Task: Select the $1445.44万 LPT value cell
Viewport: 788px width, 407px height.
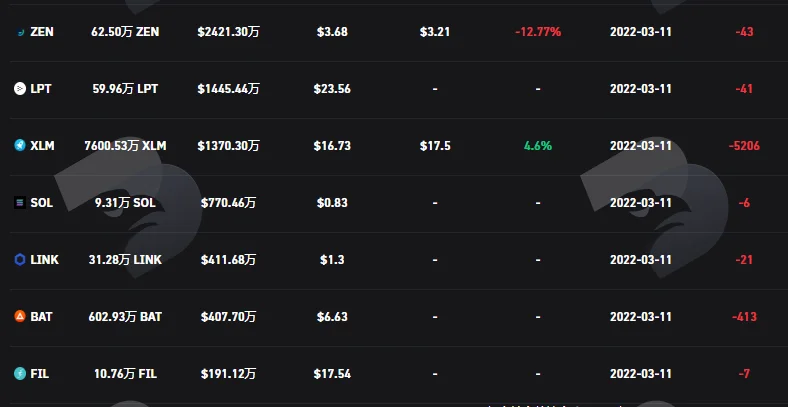Action: tap(229, 89)
